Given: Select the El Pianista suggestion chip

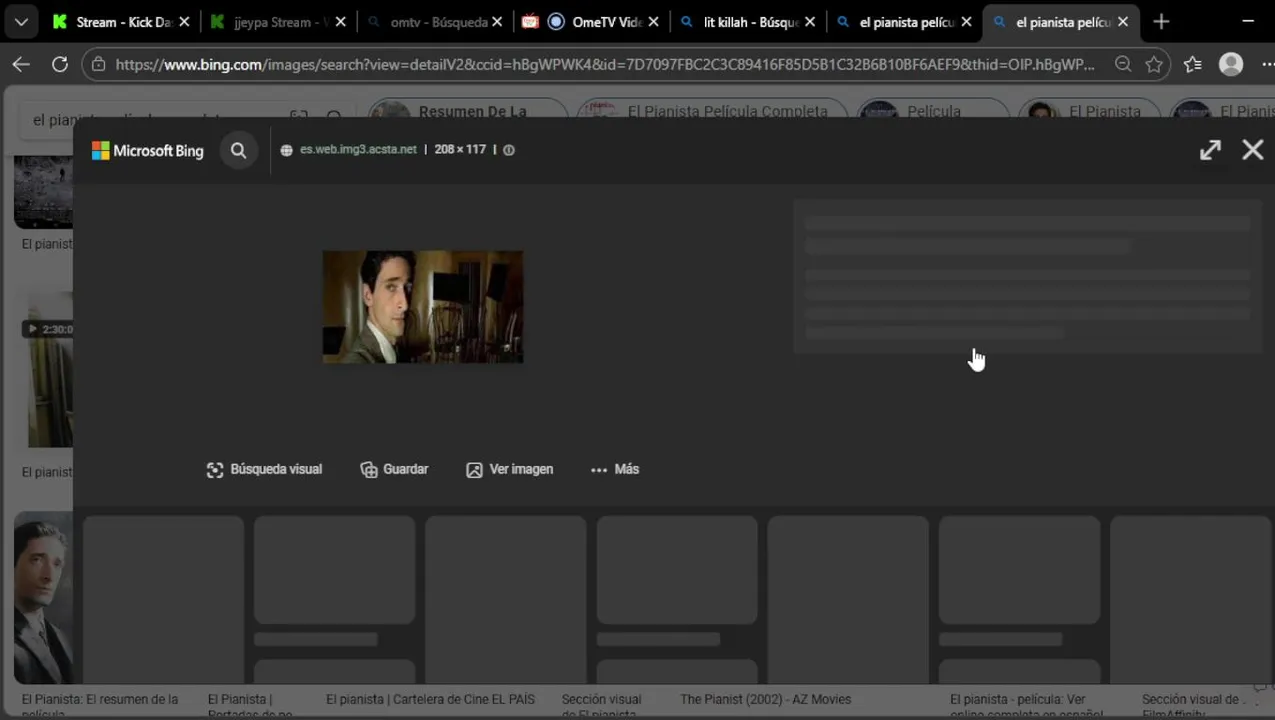Looking at the screenshot, I should 1089,111.
